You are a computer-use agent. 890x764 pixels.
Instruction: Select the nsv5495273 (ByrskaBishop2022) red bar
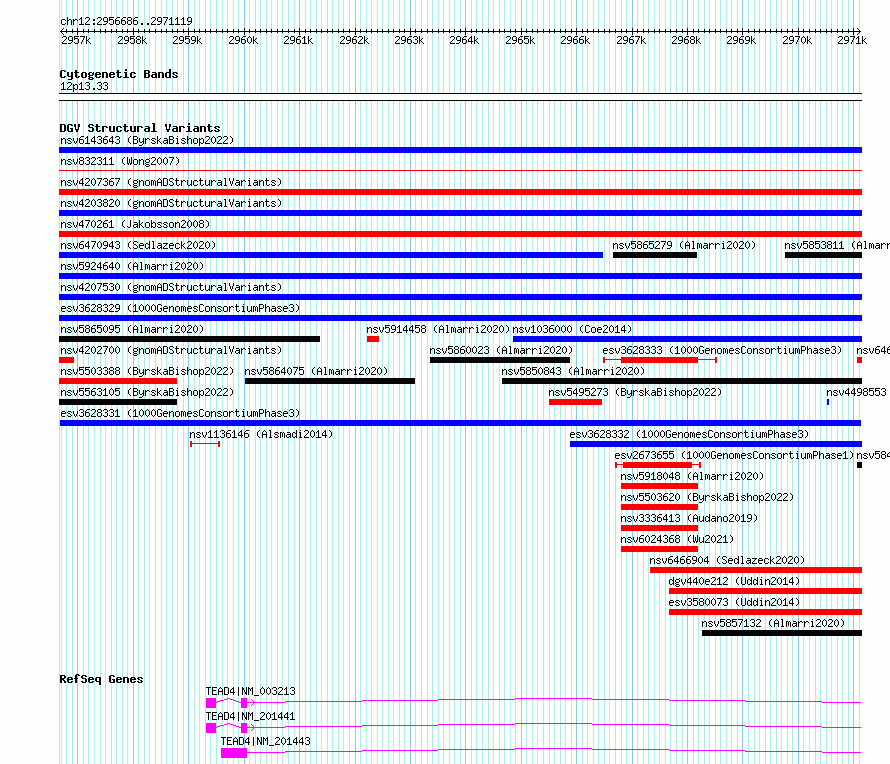click(x=575, y=402)
